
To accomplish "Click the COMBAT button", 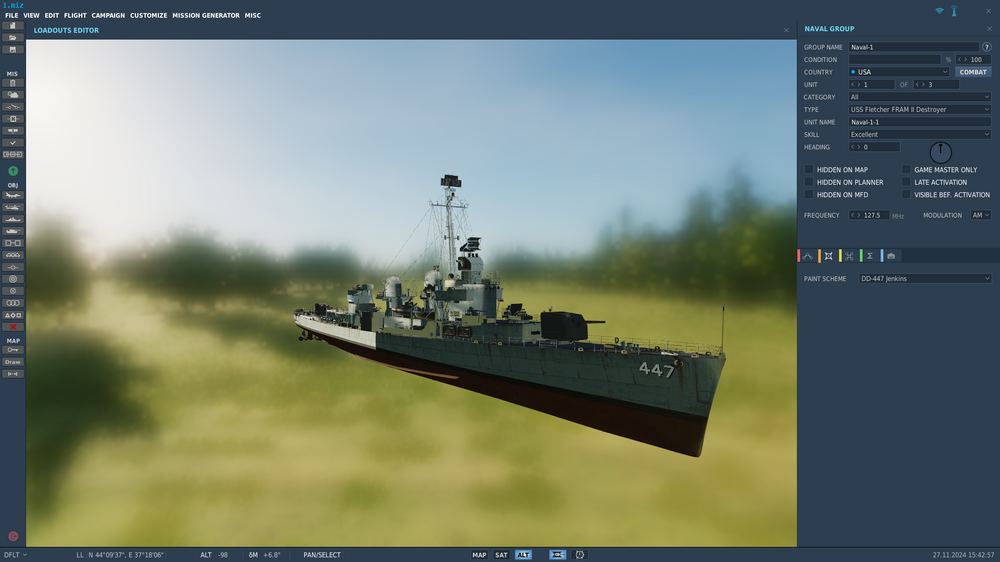I will coord(973,72).
